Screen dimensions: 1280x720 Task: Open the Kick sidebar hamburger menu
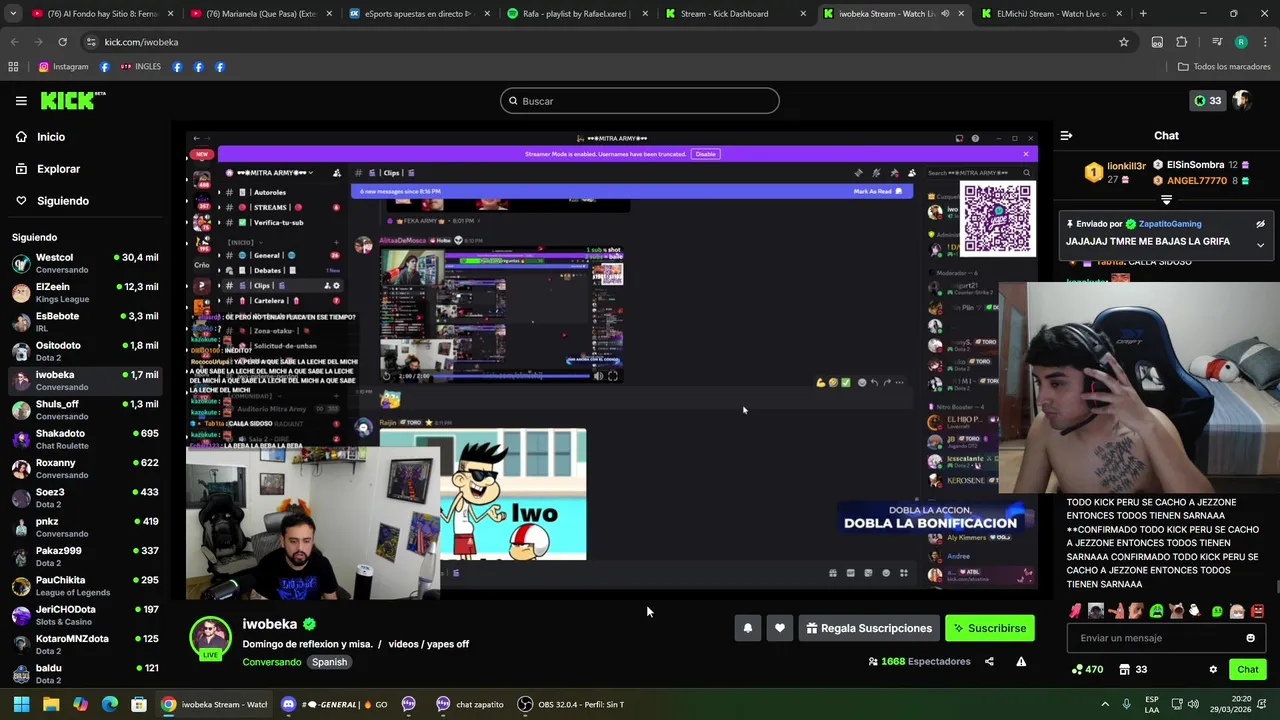(21, 101)
